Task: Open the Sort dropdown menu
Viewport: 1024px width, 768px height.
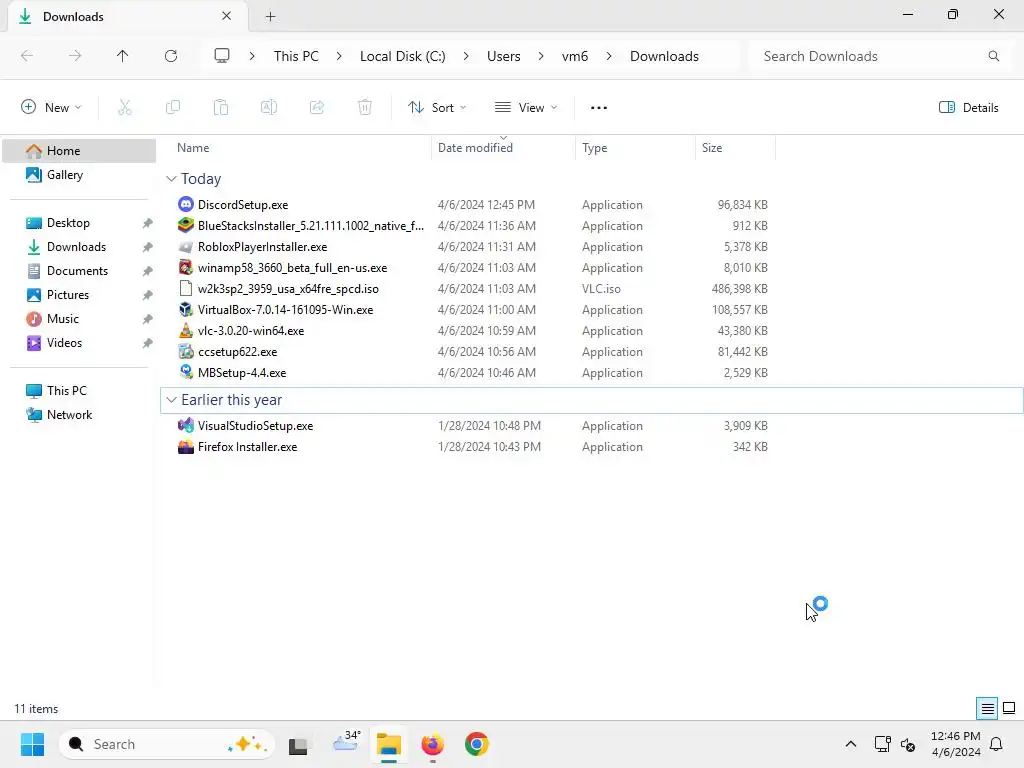Action: point(437,108)
